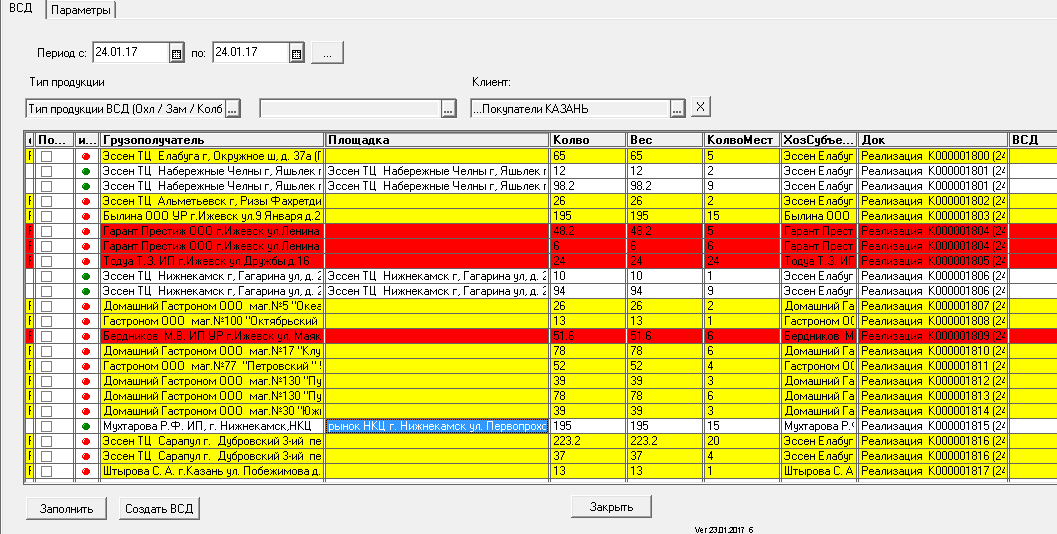Screen dimensions: 1057x534
Task: Open calendar picker for period start date
Action: (177, 53)
